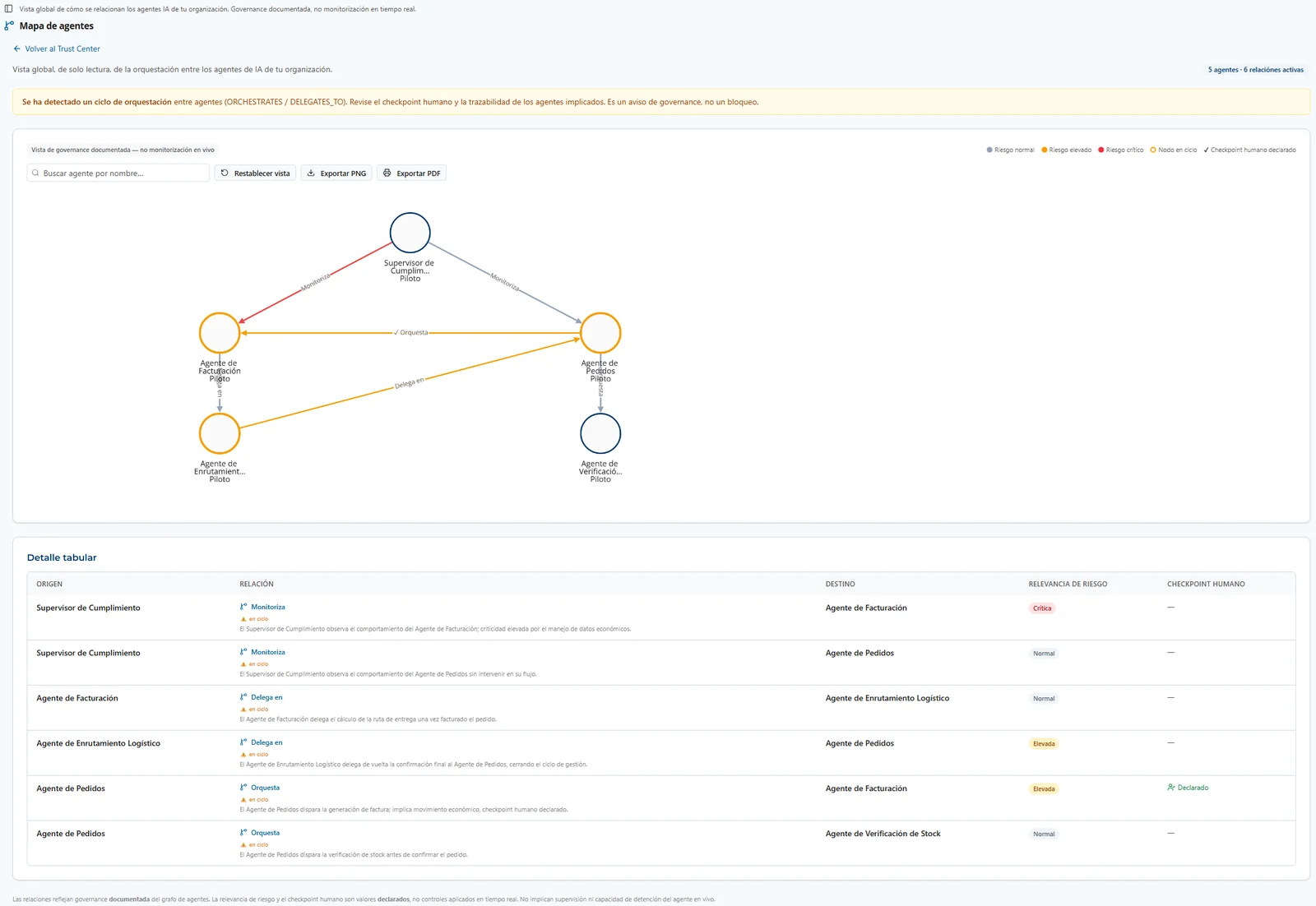
Task: Click the CHECKPOINT HUMANO column header
Action: 1206,585
